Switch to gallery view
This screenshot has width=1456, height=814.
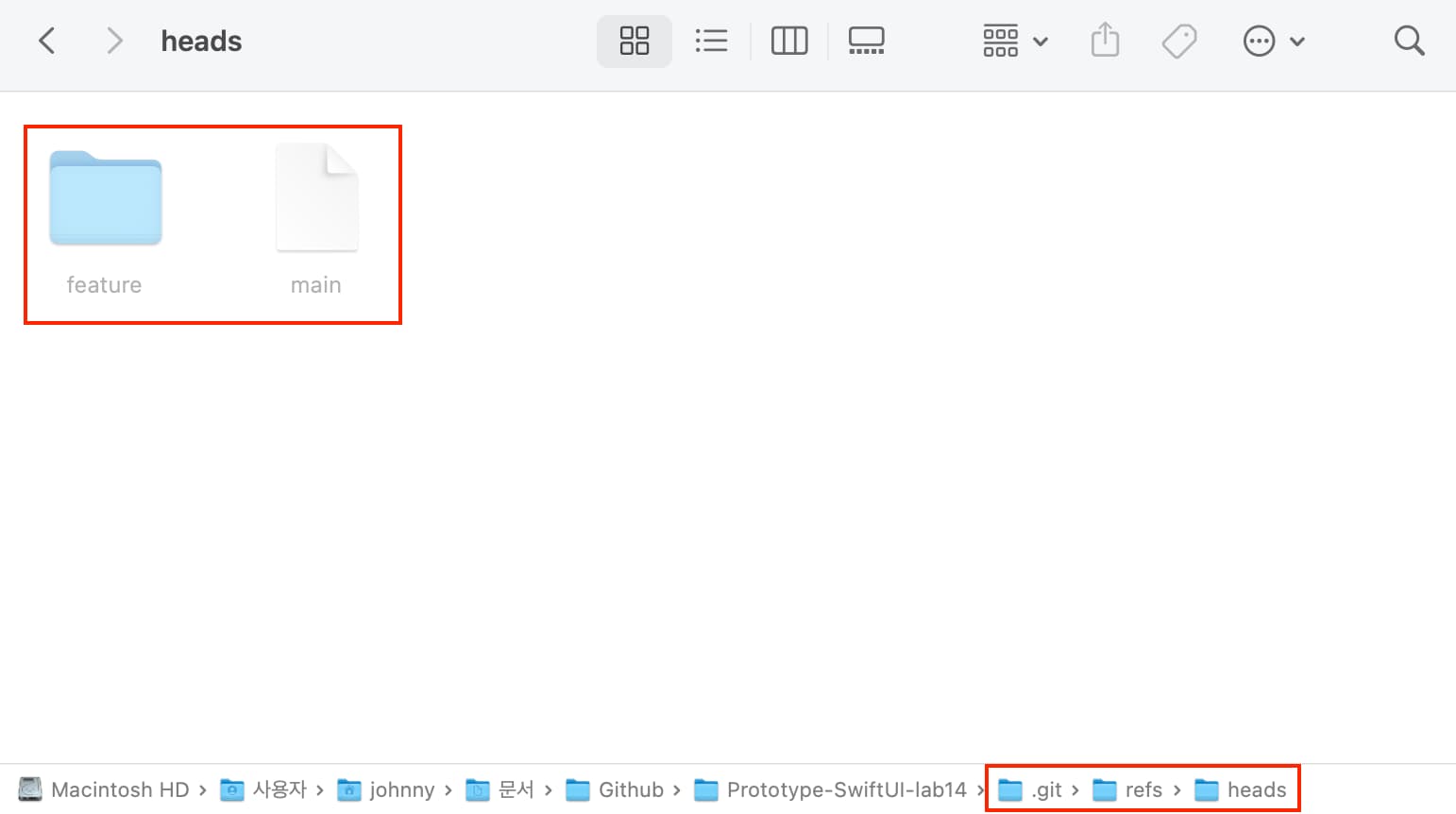(x=866, y=41)
